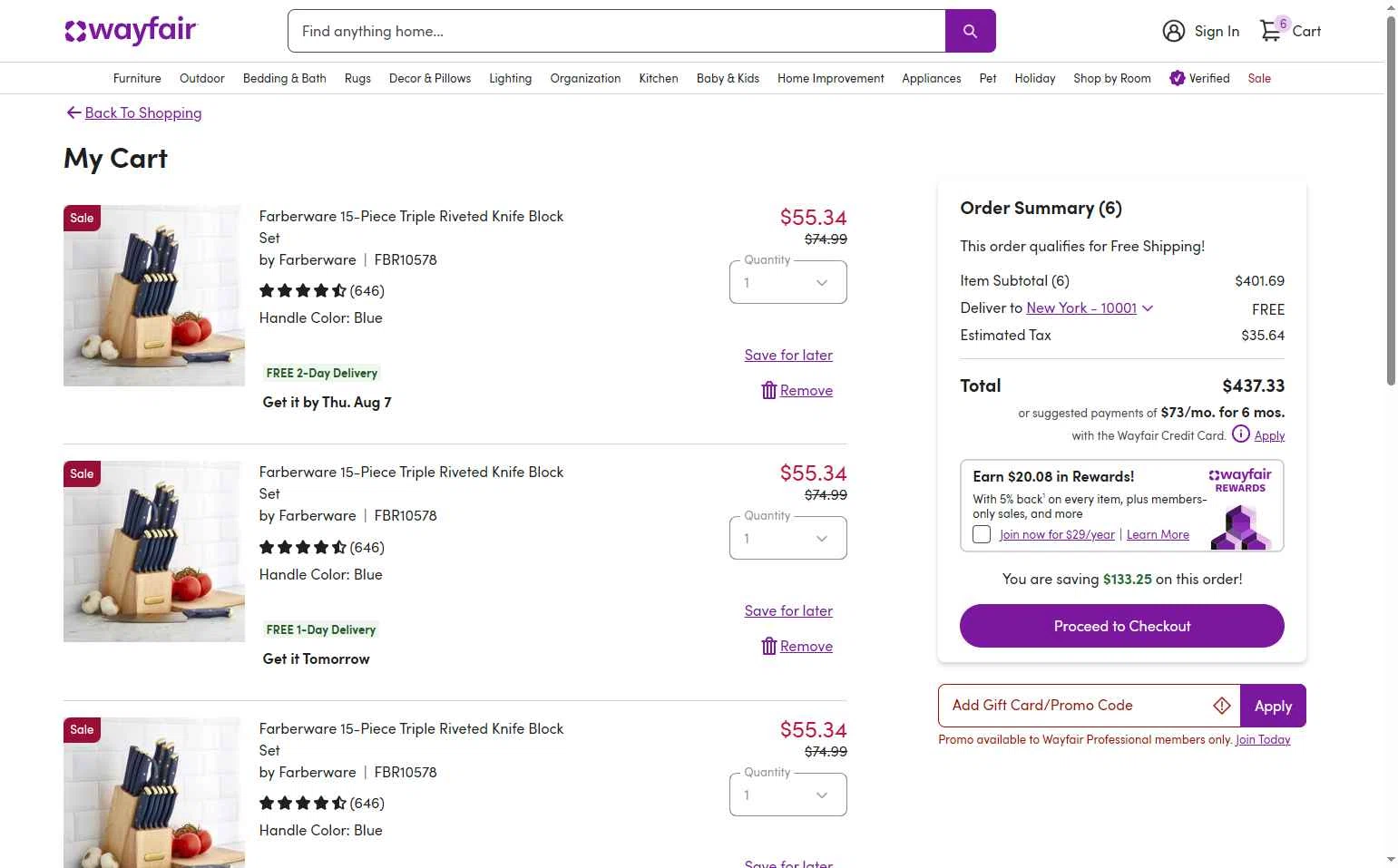Open the Quantity dropdown for the second knife set
The height and width of the screenshot is (868, 1398).
[x=788, y=538]
